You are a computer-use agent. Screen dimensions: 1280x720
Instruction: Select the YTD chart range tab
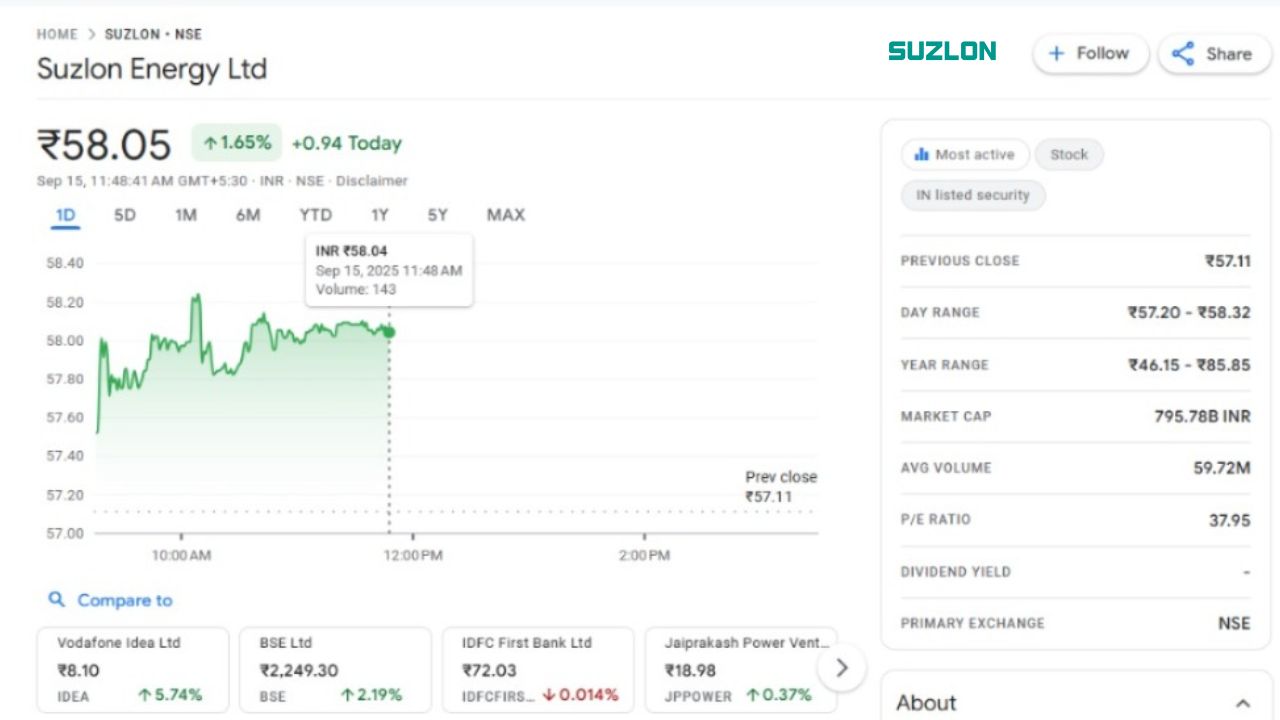(315, 215)
